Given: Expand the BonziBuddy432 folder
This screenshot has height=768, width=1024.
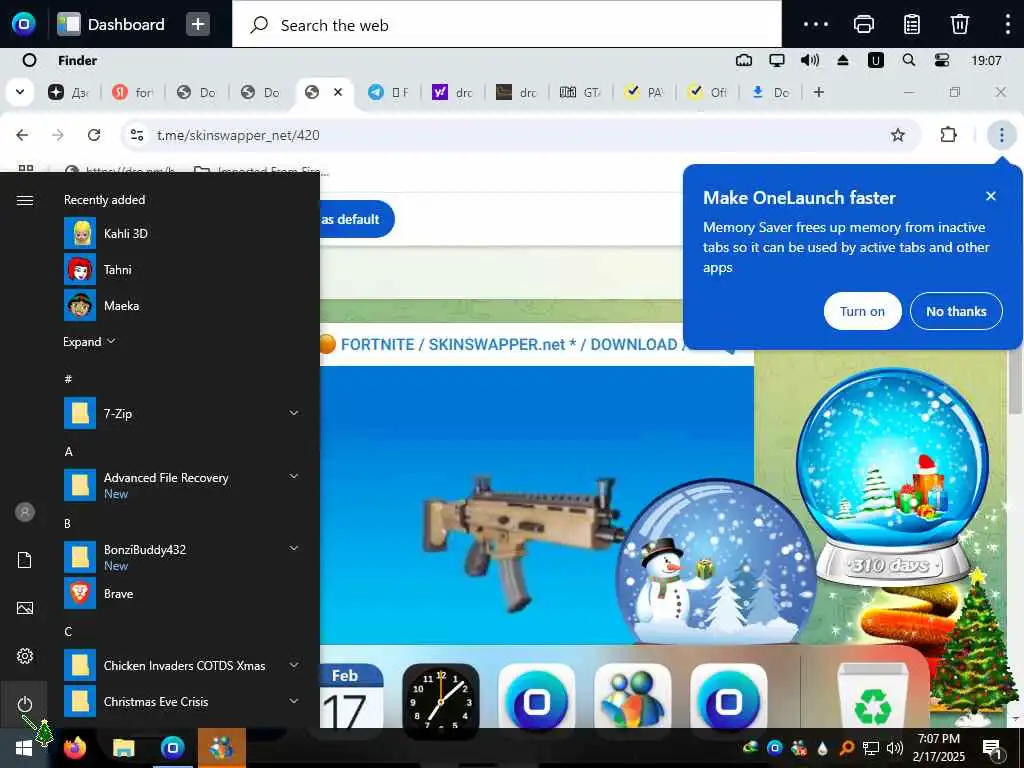Looking at the screenshot, I should pos(294,548).
